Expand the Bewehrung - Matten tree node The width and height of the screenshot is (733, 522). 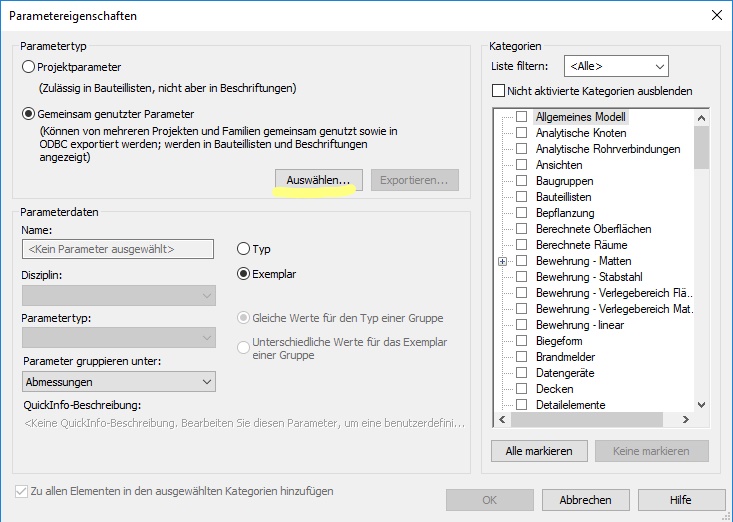[x=502, y=261]
